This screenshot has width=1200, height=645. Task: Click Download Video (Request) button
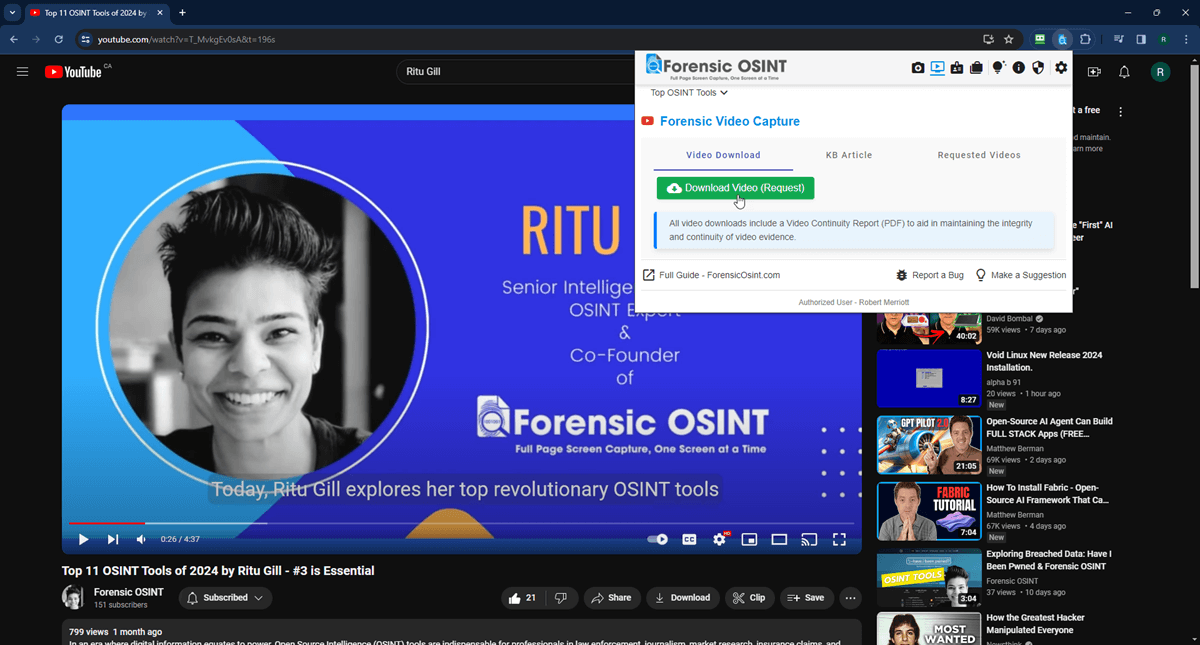(736, 188)
